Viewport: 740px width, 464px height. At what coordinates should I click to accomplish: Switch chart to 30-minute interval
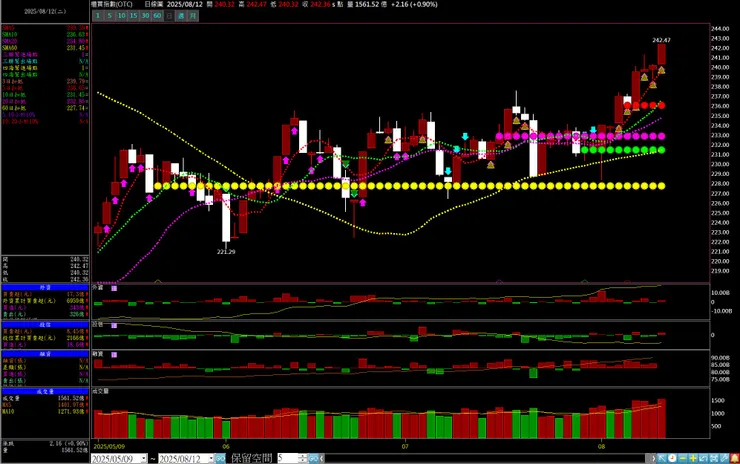pyautogui.click(x=145, y=16)
